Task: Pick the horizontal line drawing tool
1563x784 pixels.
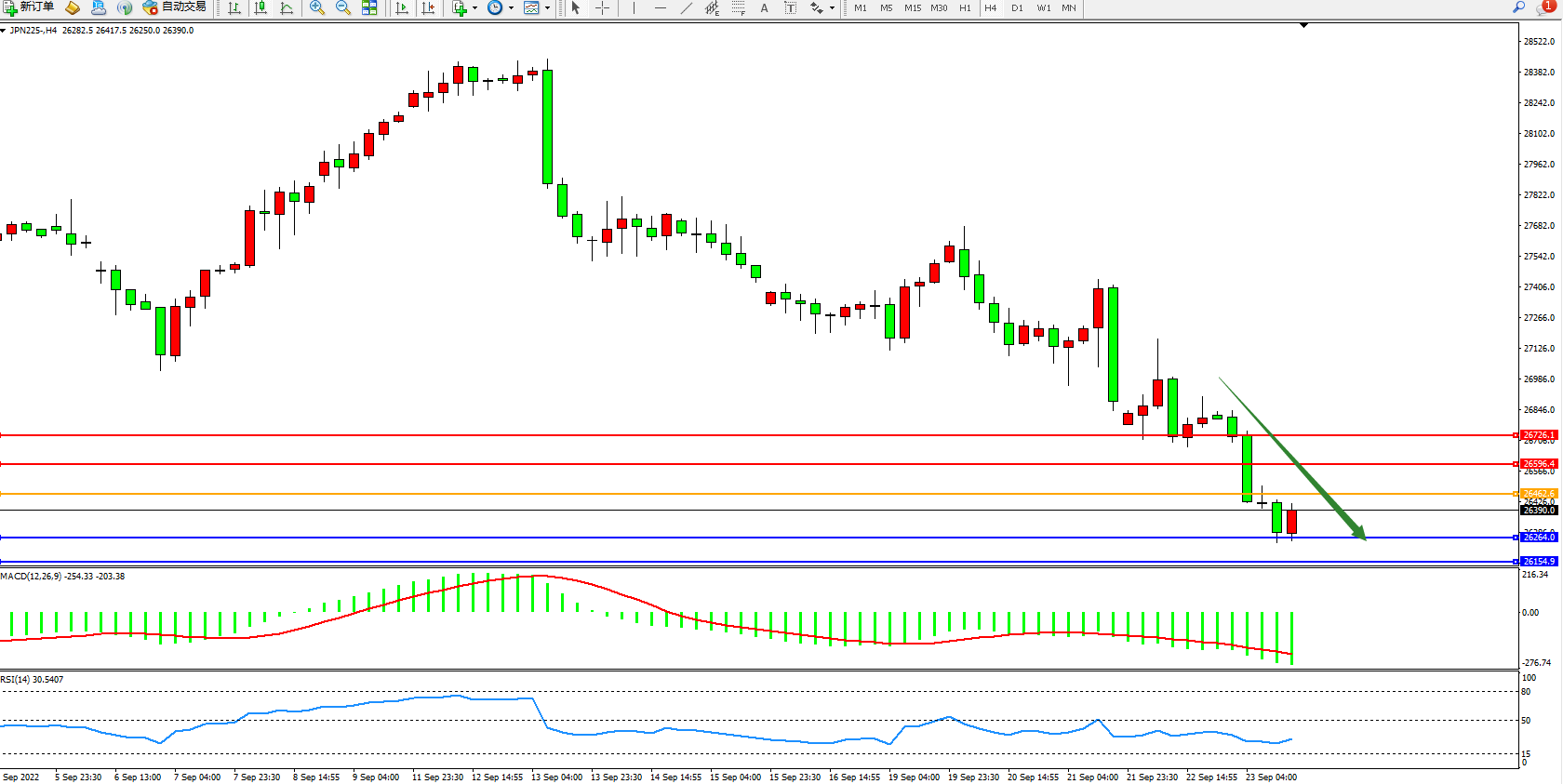Action: tap(661, 7)
